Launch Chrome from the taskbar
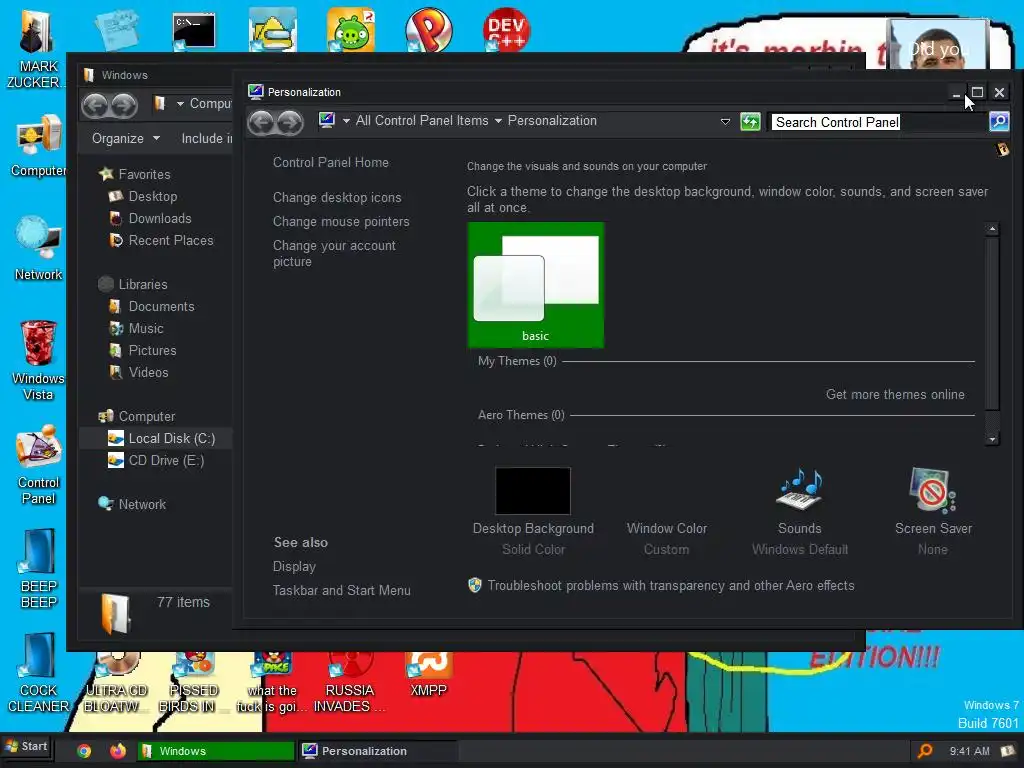This screenshot has height=768, width=1024. (x=84, y=751)
